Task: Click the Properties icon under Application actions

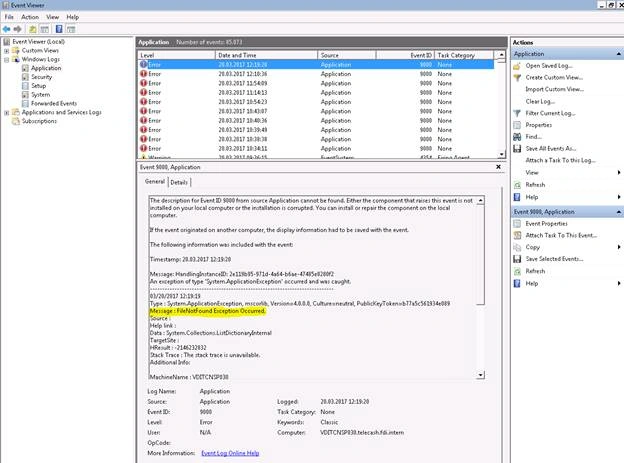Action: [517, 125]
